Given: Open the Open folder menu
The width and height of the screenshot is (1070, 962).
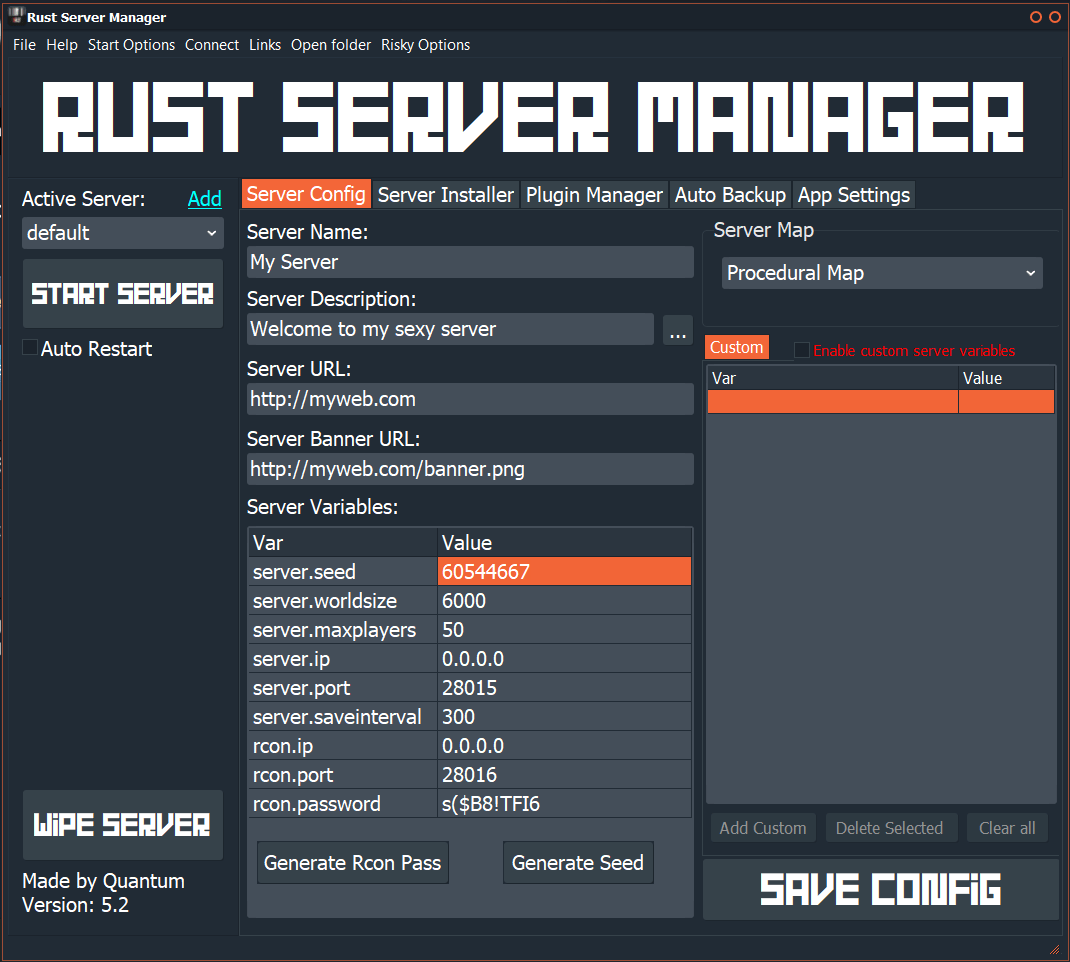Looking at the screenshot, I should (x=331, y=45).
